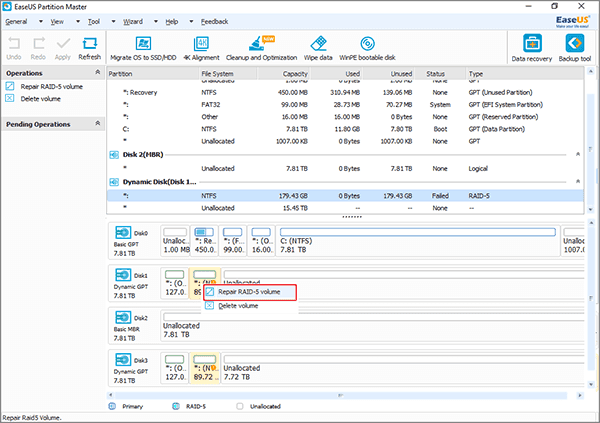Open the Wizard menu
This screenshot has width=600, height=423.
click(131, 19)
